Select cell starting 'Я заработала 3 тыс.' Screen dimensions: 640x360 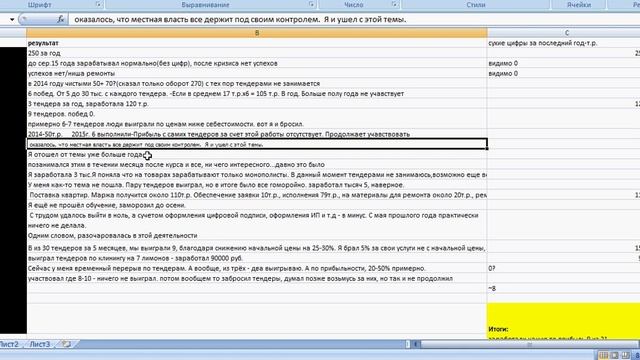[x=257, y=175]
